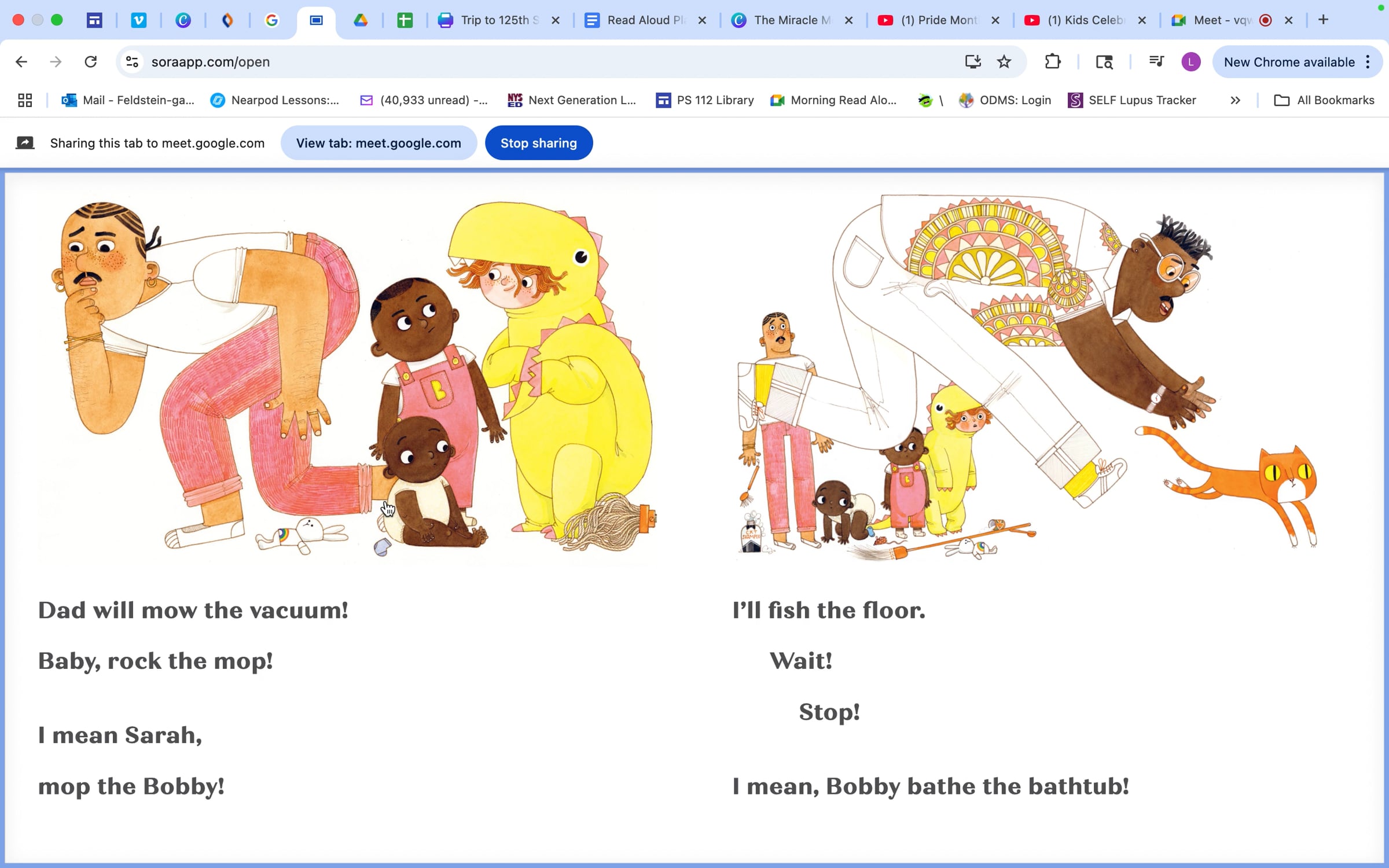
Task: Switch to the (1) Pride Mont YouTube tab
Action: click(x=929, y=20)
